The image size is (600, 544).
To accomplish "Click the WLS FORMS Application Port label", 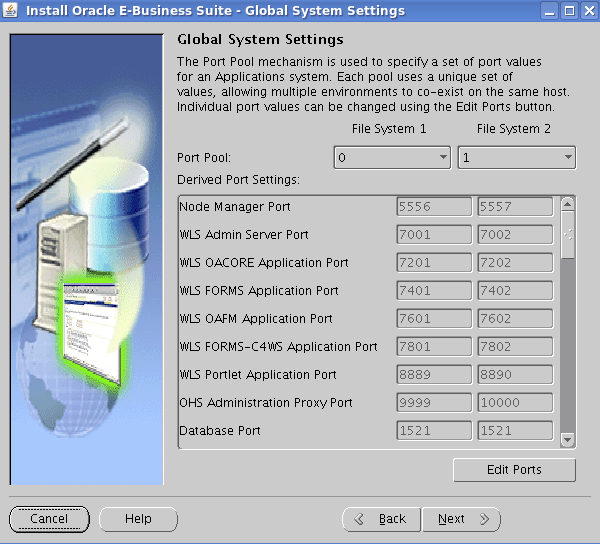I will (x=259, y=291).
